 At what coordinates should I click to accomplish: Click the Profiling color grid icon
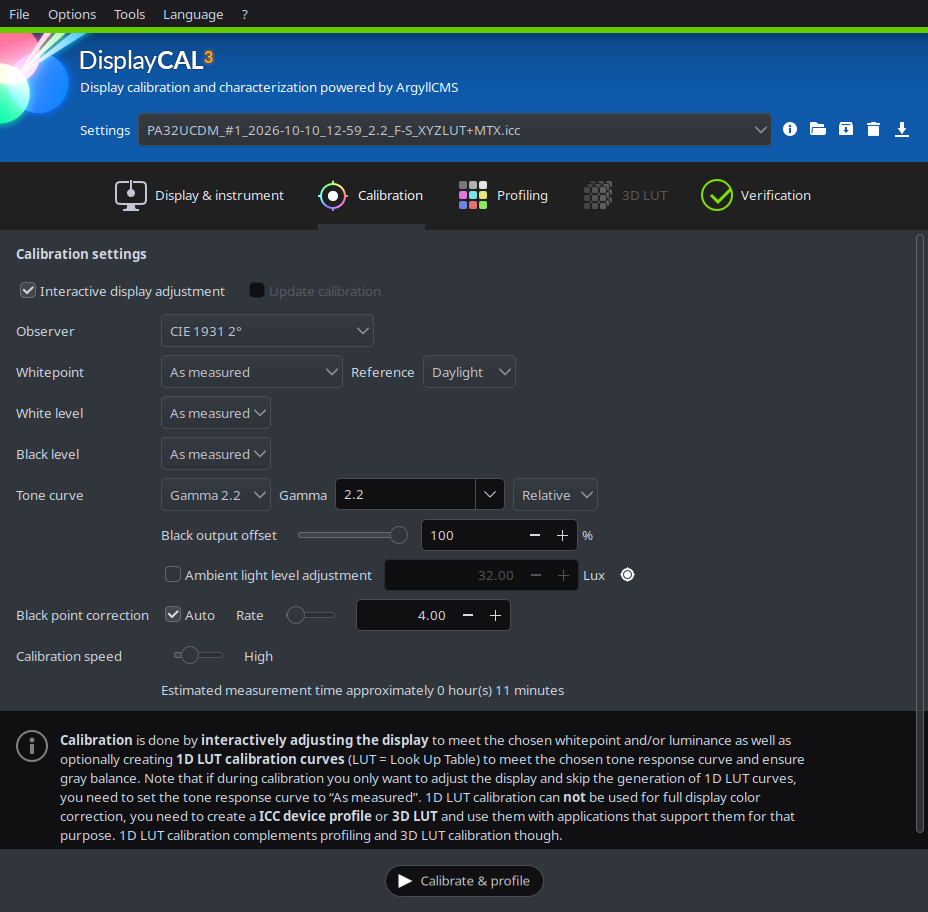pyautogui.click(x=473, y=195)
